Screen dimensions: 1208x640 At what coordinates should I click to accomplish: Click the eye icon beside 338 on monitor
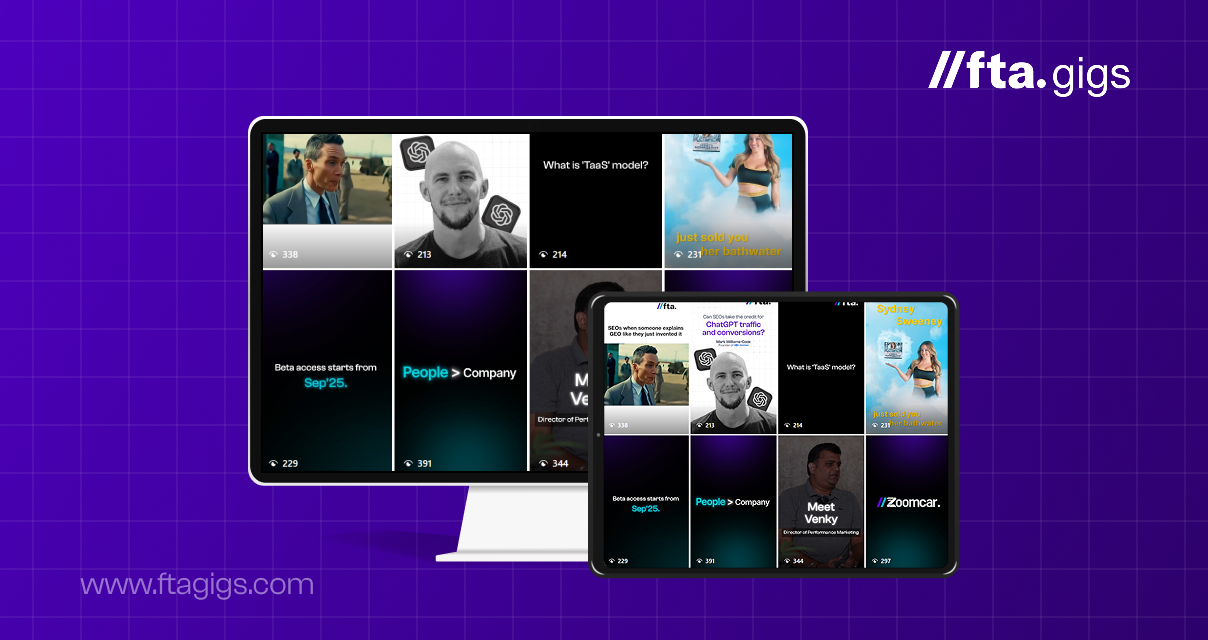click(273, 255)
